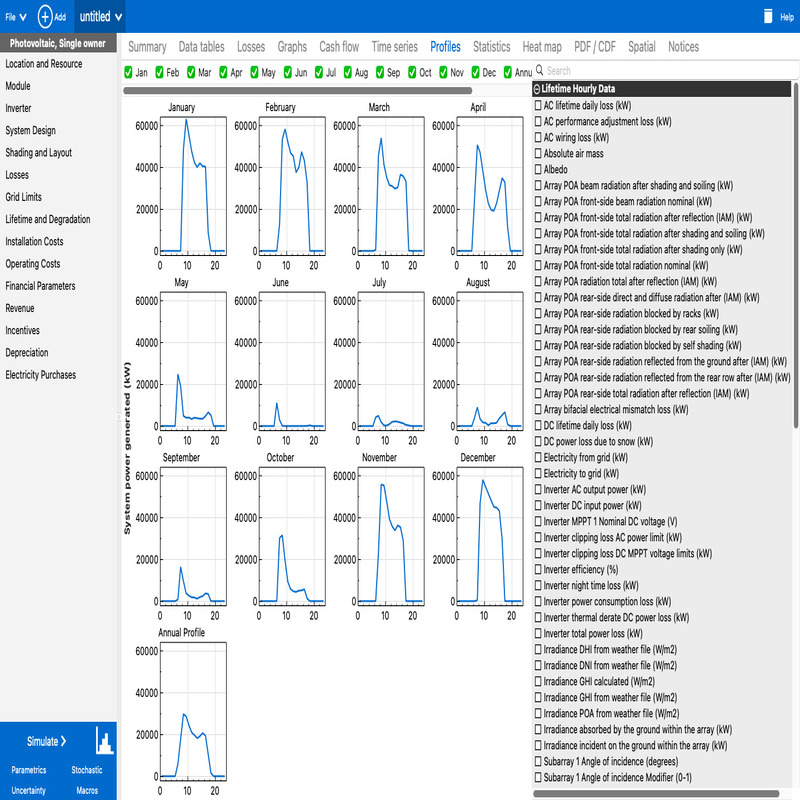Screen dimensions: 800x800
Task: Toggle the Sep month checkbox
Action: point(380,72)
